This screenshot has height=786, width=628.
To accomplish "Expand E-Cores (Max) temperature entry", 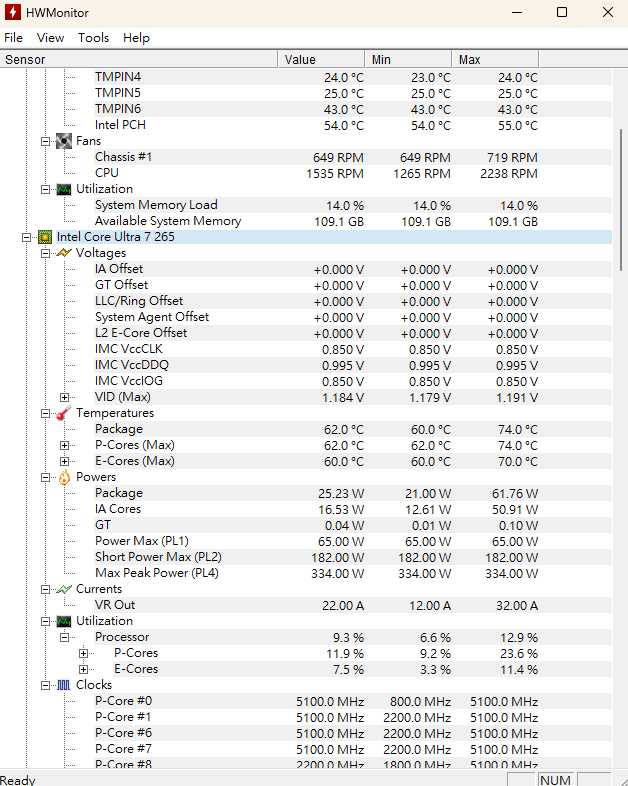I will (64, 461).
